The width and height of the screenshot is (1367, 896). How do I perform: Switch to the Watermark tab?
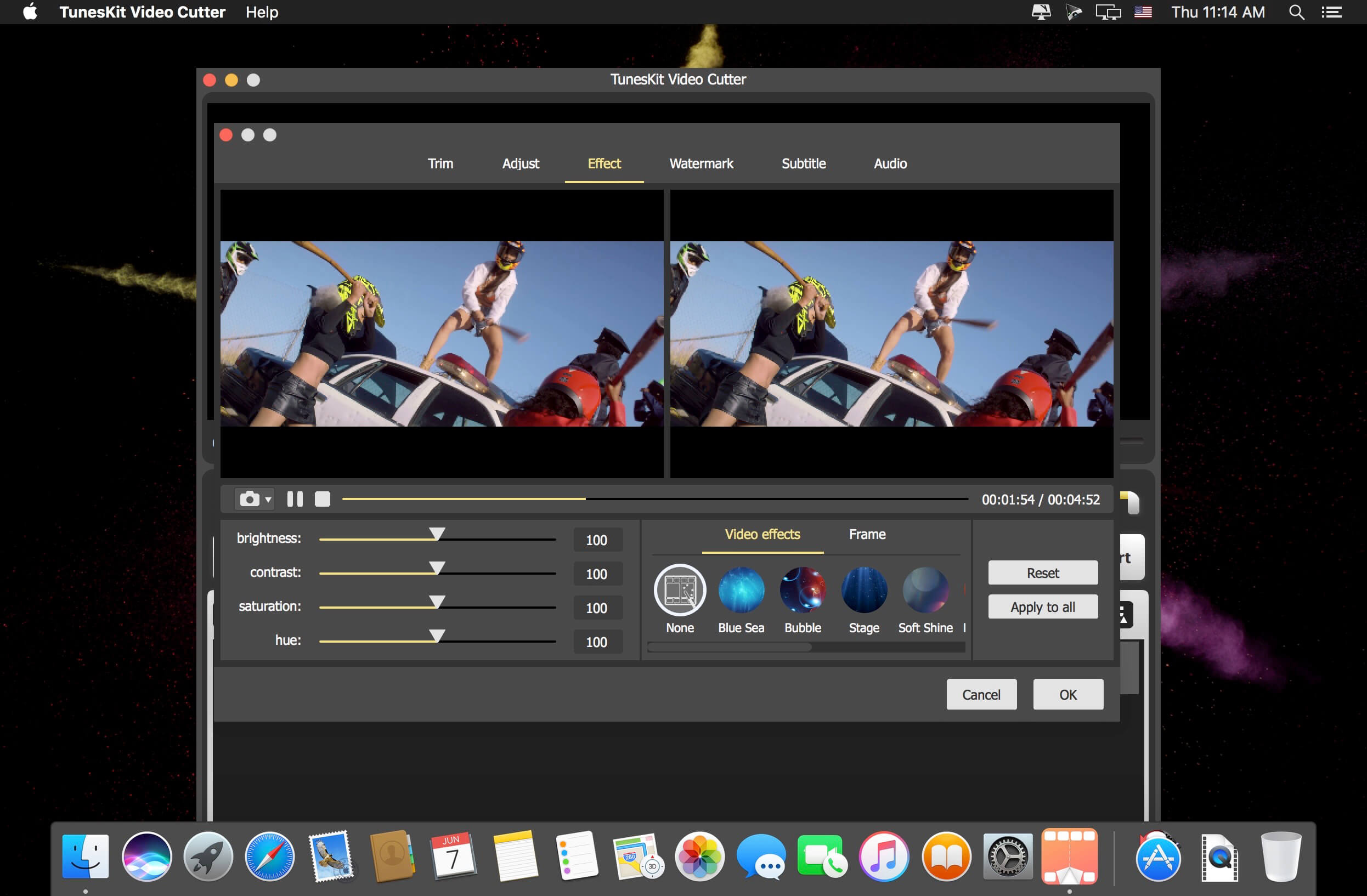[701, 163]
